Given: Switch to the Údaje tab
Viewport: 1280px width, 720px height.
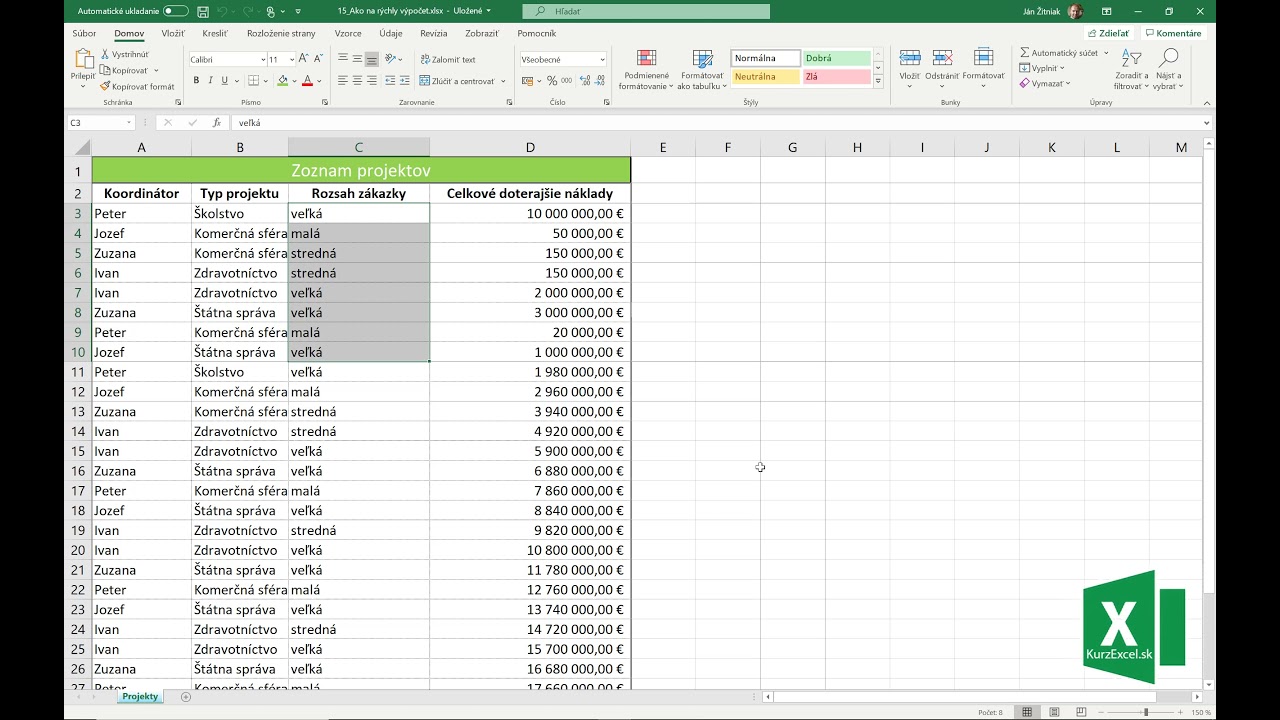Looking at the screenshot, I should pos(391,34).
